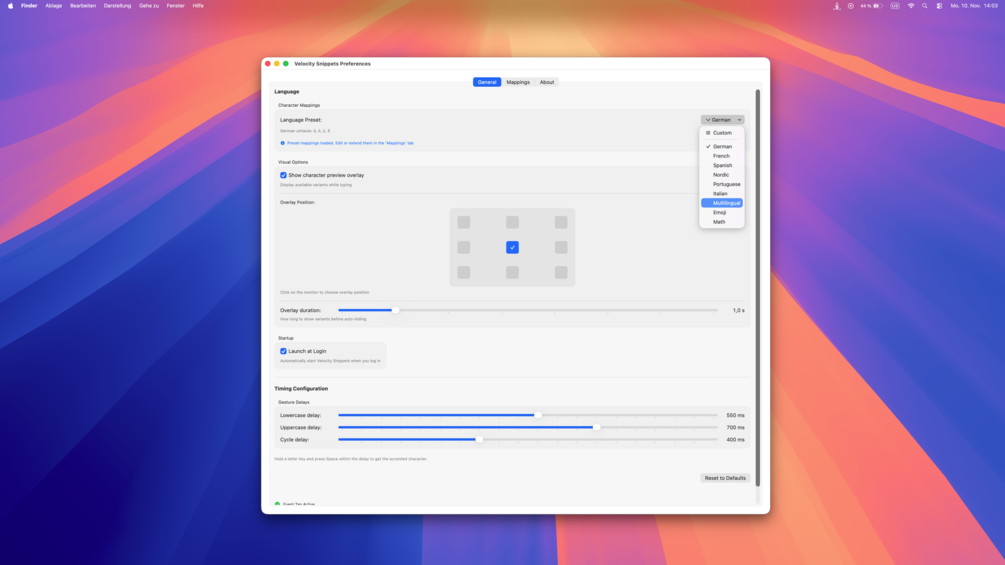Click the battery status indicator
The image size is (1005, 565).
pyautogui.click(x=871, y=6)
